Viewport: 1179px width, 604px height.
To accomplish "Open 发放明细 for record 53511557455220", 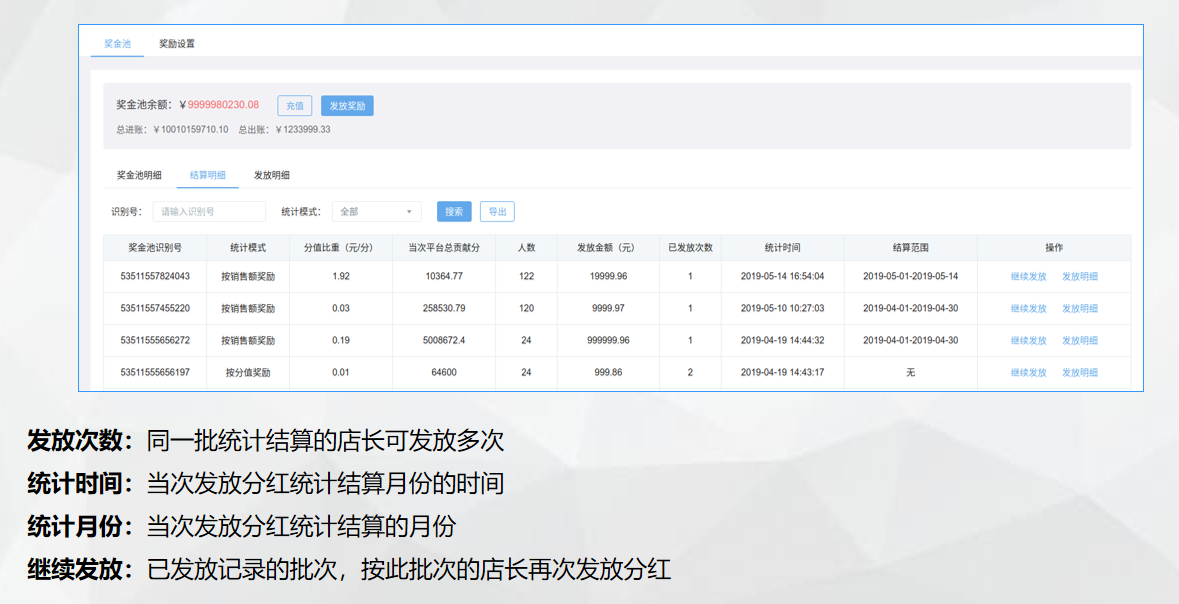I will [1080, 308].
